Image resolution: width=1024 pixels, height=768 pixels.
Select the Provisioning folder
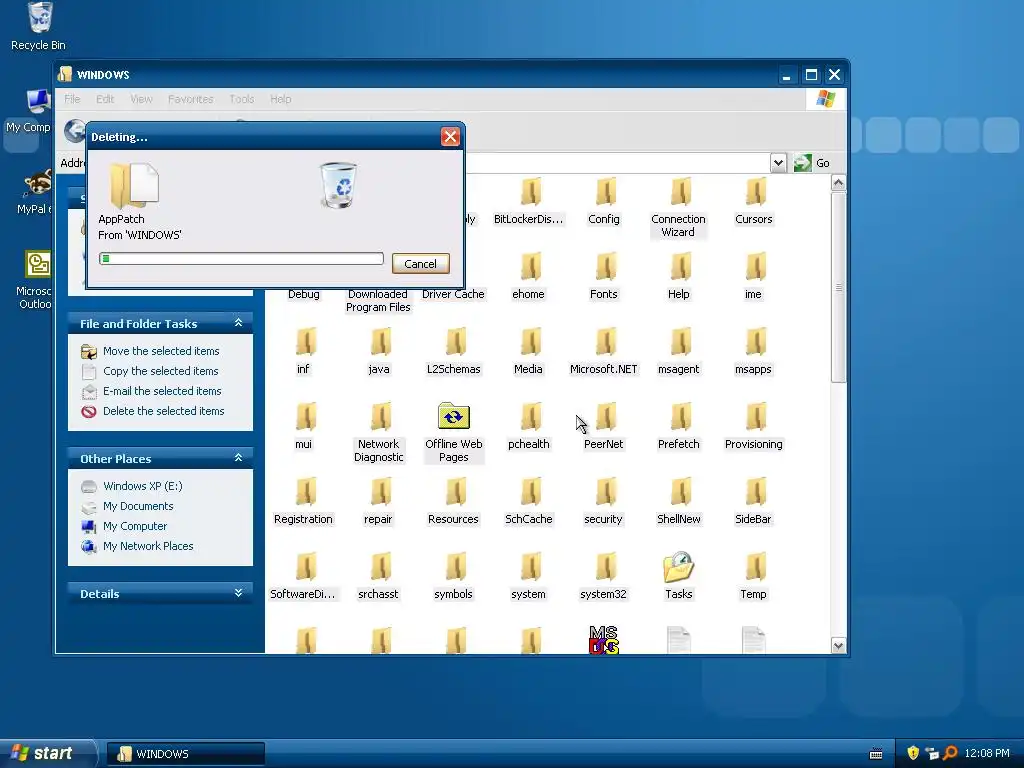754,426
